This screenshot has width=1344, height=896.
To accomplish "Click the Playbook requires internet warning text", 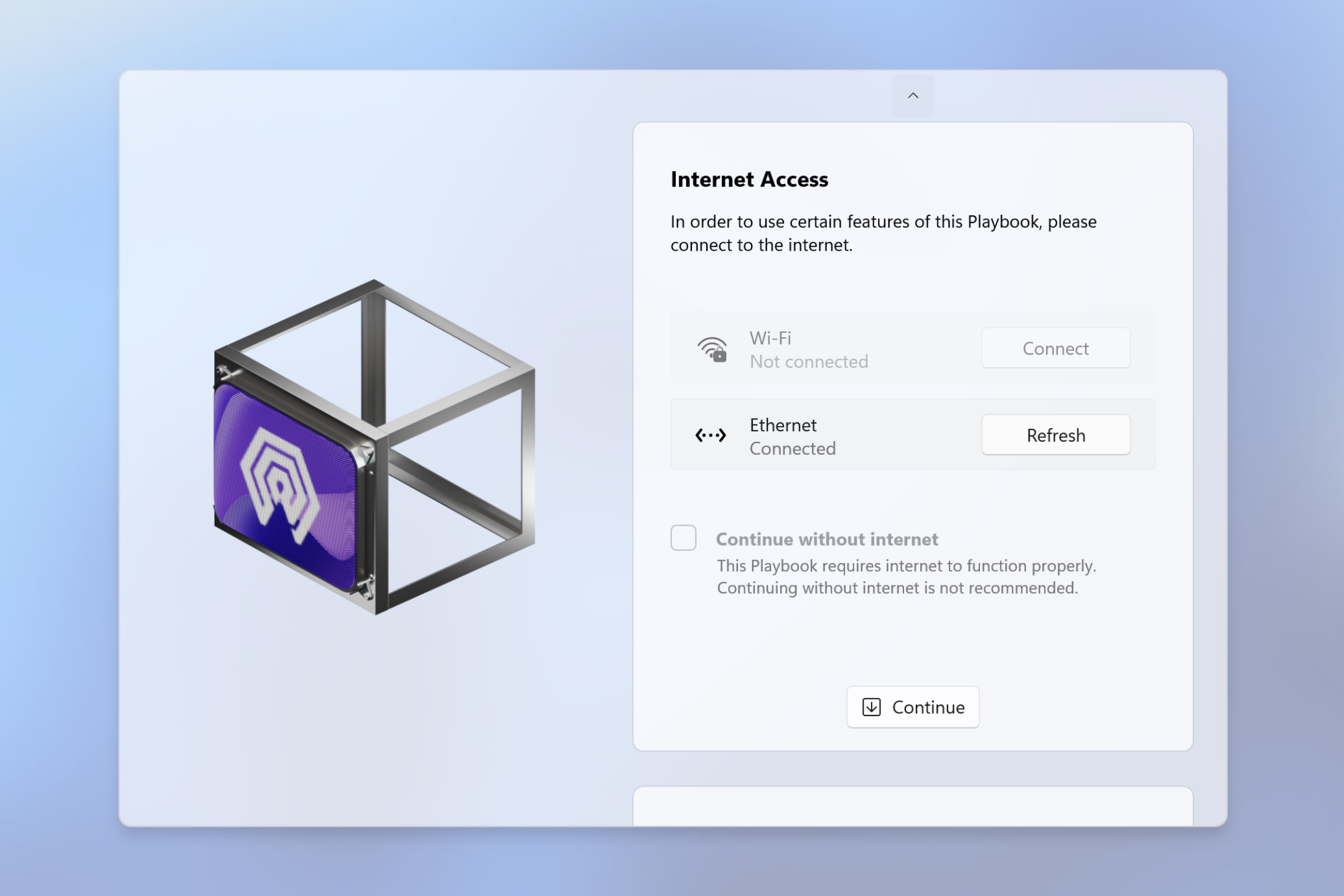I will pos(907,577).
